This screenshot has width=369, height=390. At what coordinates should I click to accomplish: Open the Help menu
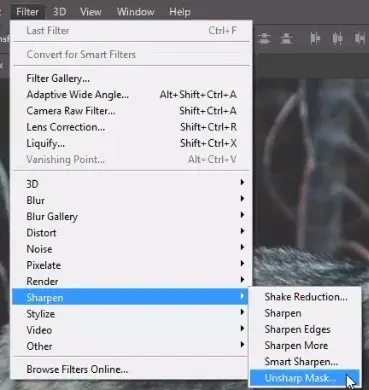pyautogui.click(x=180, y=12)
